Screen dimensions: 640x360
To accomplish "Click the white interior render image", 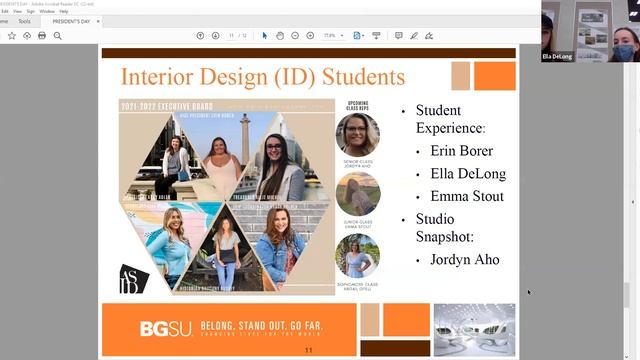I will click(474, 330).
